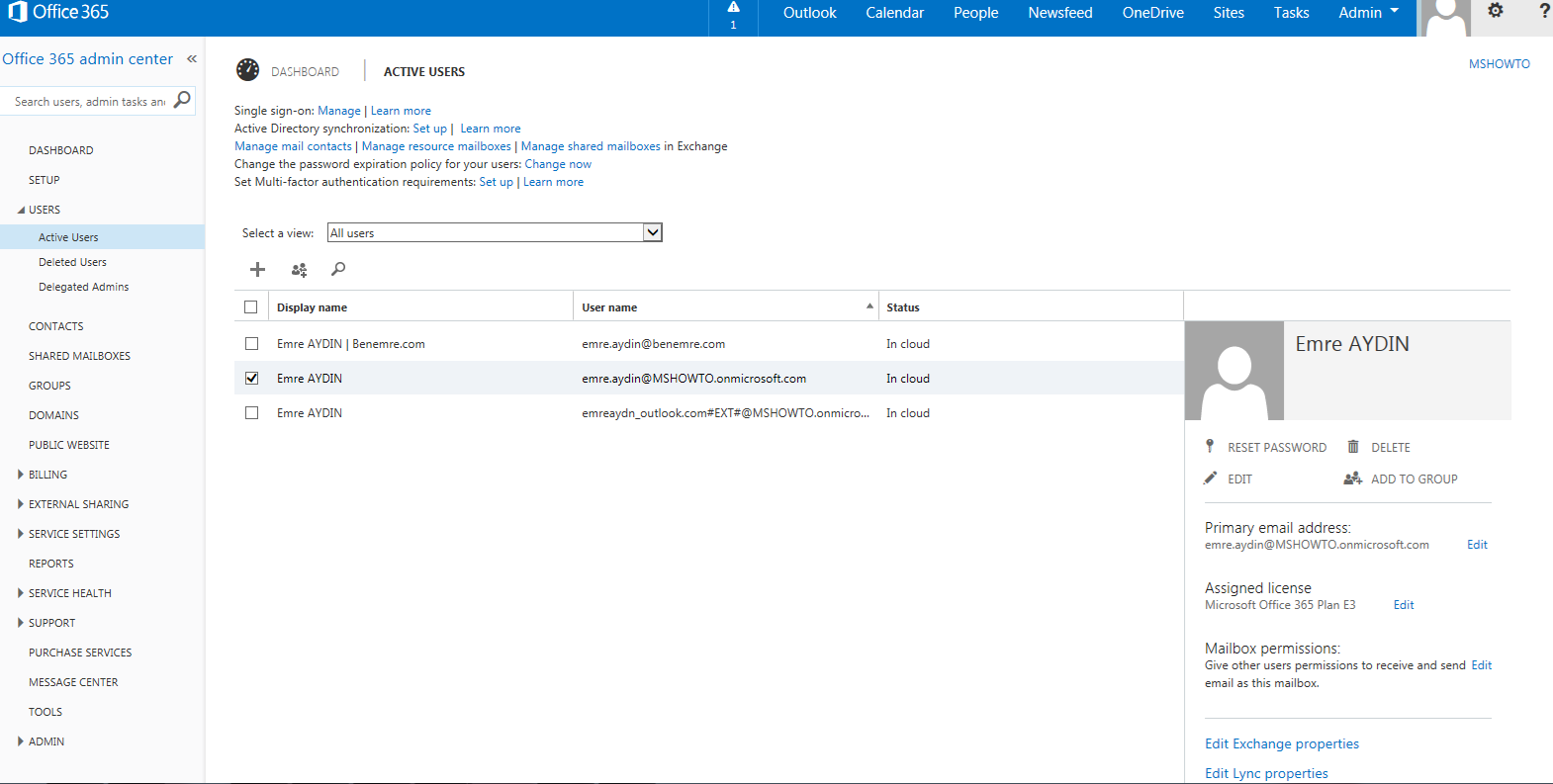Expand the SERVICE HEALTH section
The height and width of the screenshot is (784, 1553).
tap(21, 593)
